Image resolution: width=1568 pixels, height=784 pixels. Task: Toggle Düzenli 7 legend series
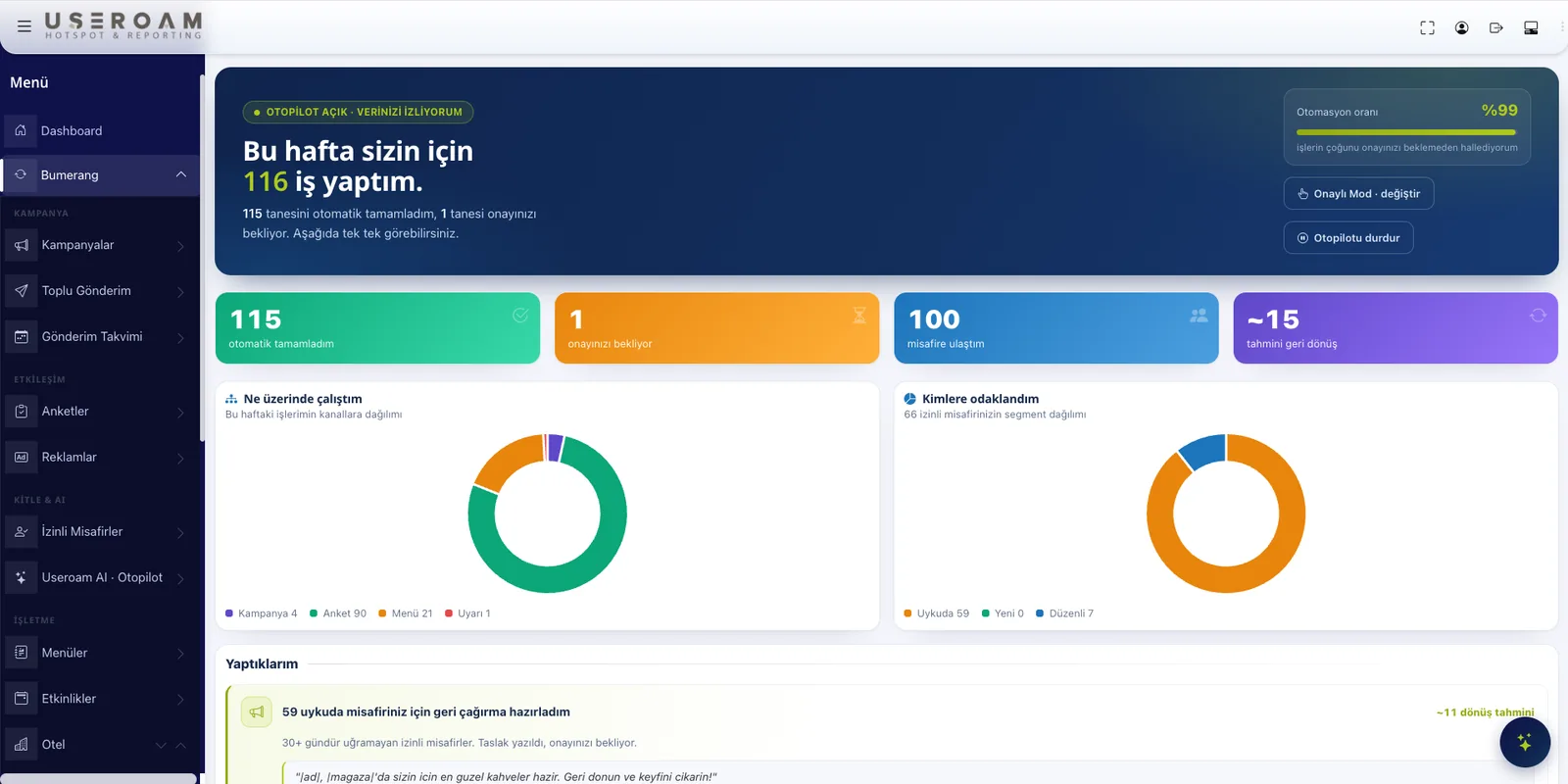(1065, 613)
